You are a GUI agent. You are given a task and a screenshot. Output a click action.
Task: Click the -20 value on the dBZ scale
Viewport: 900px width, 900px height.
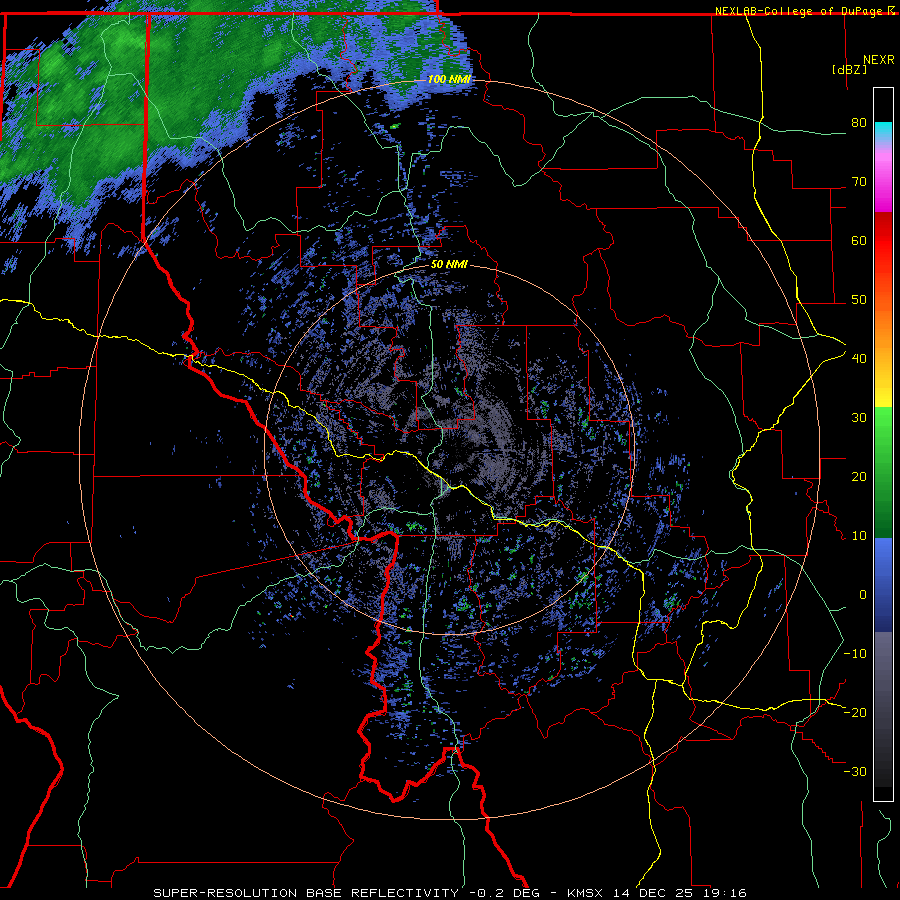(x=855, y=713)
